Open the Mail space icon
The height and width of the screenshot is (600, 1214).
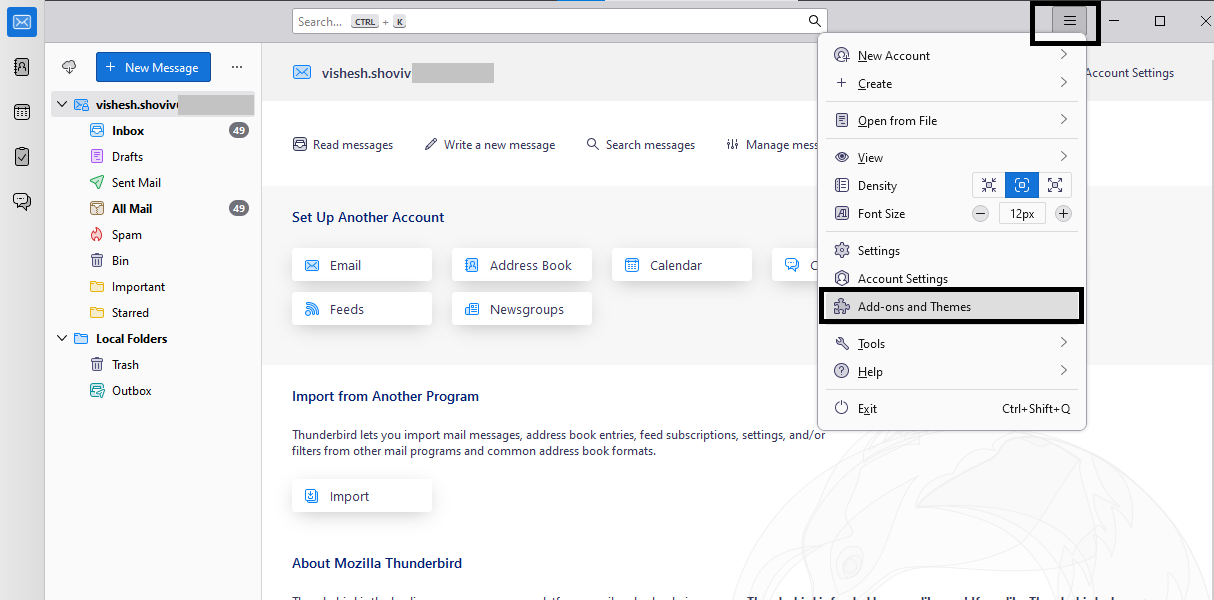(22, 22)
